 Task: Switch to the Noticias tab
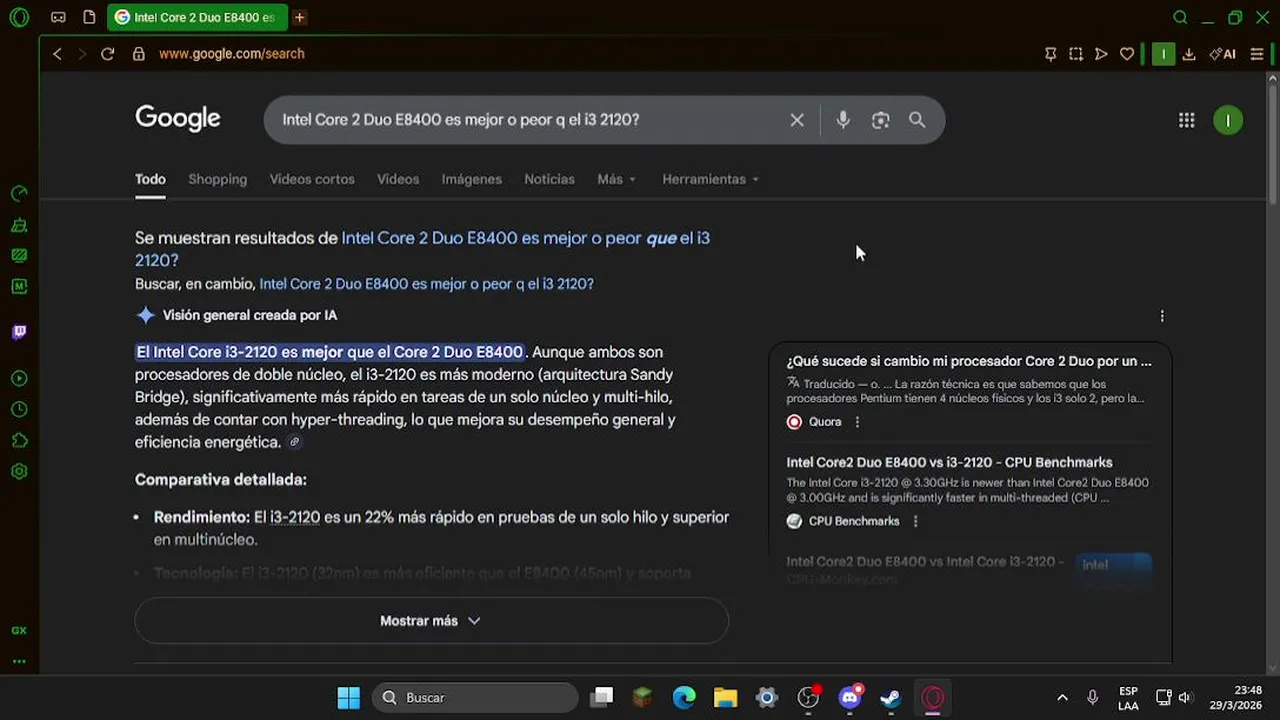pyautogui.click(x=549, y=179)
